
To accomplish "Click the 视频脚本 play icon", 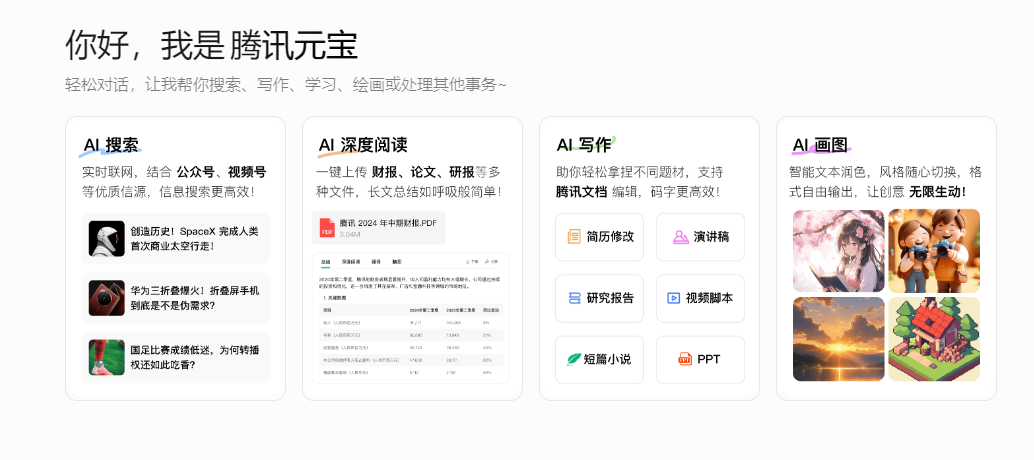I will [x=673, y=298].
